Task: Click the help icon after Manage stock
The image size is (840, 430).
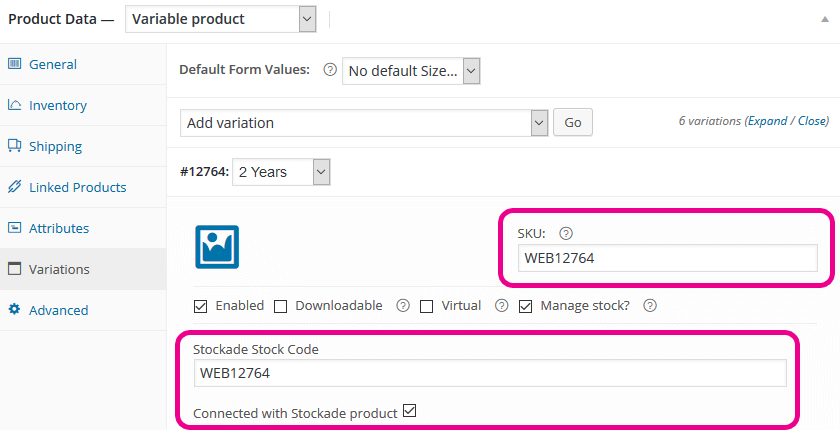Action: tap(650, 306)
